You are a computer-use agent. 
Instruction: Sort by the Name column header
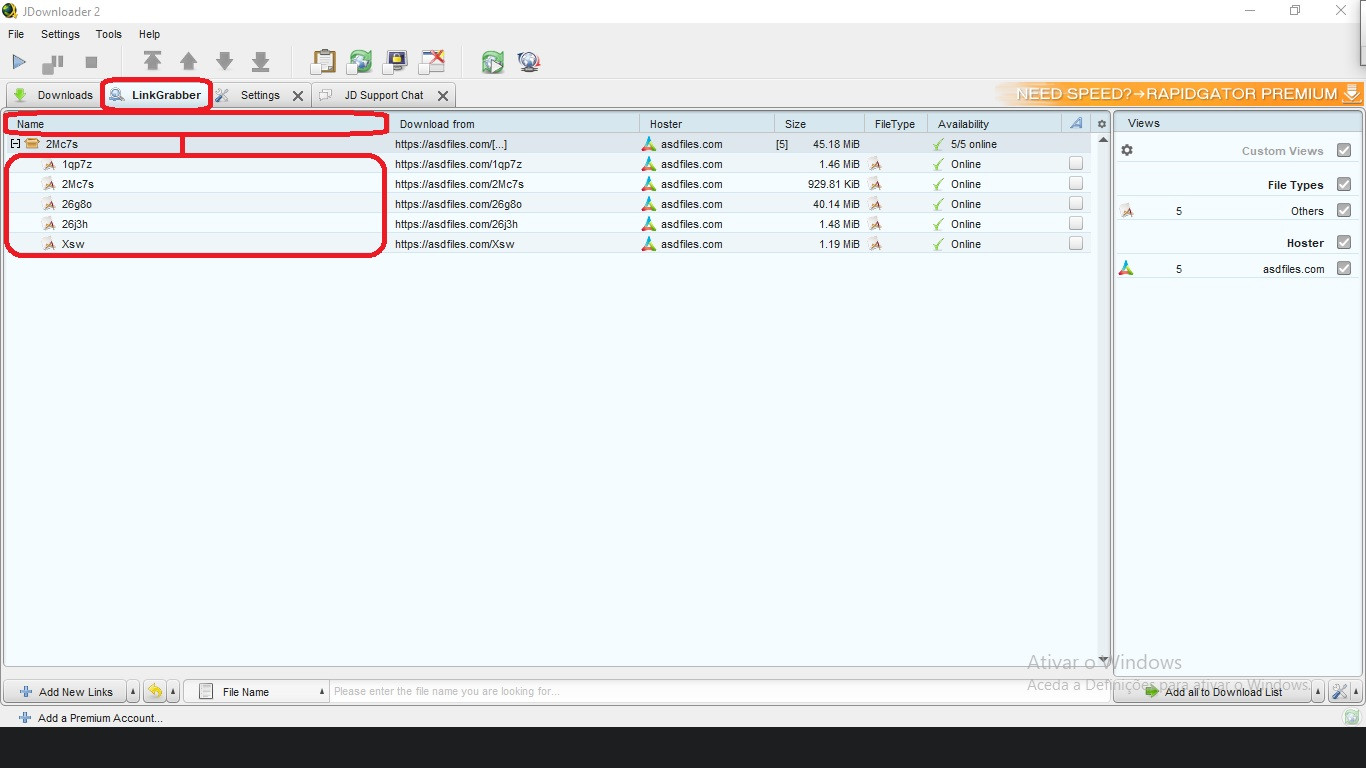(196, 124)
